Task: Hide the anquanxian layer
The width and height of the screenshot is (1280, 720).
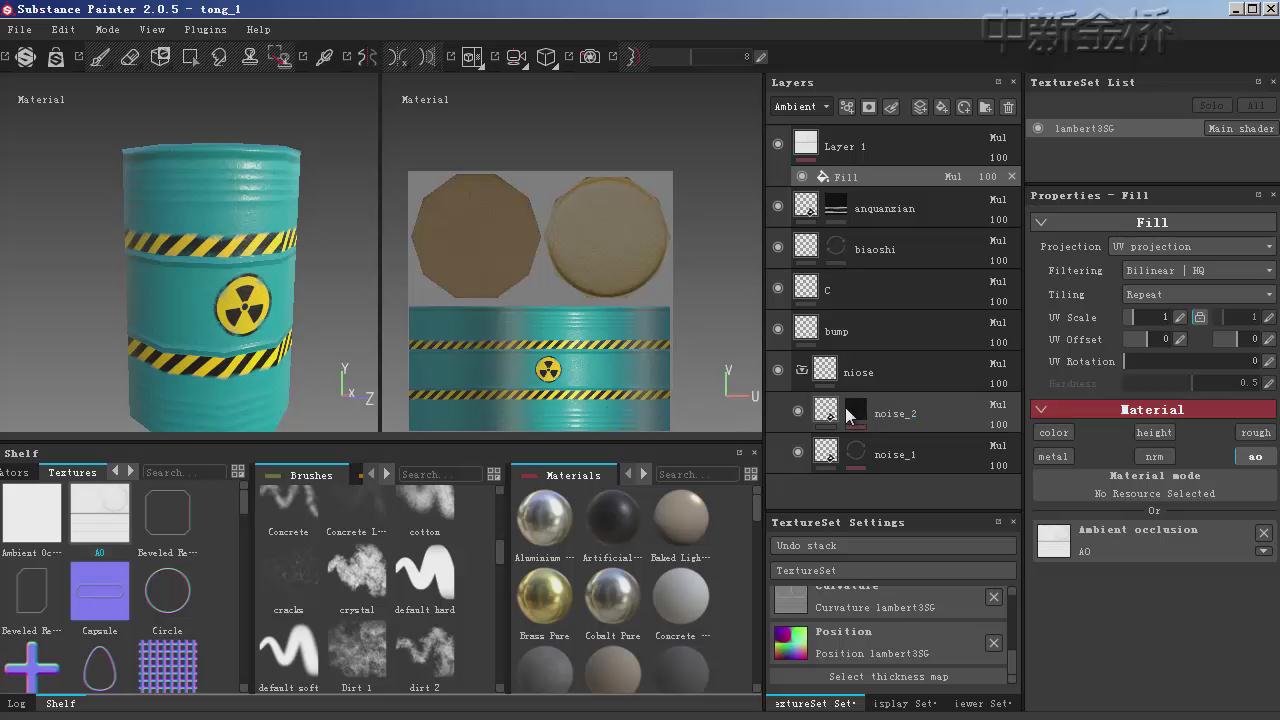Action: coord(778,206)
